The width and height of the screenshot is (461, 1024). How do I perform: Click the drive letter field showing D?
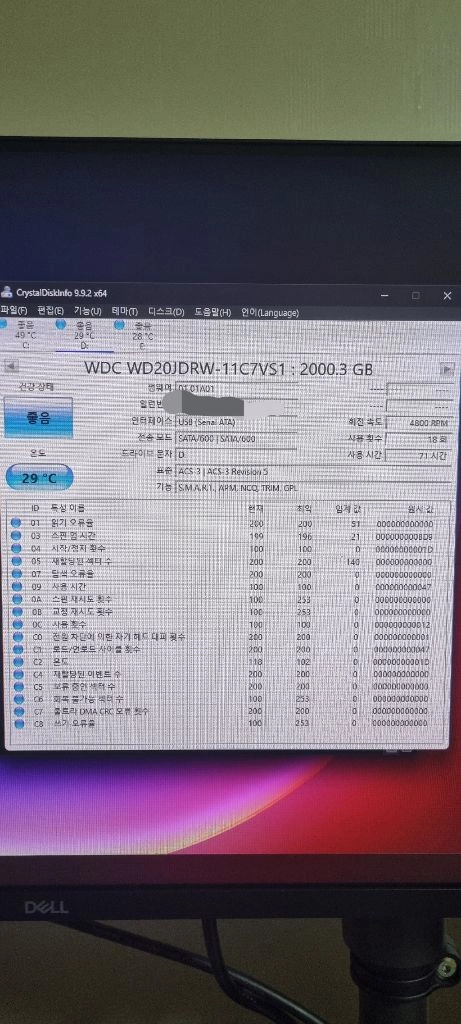click(237, 454)
